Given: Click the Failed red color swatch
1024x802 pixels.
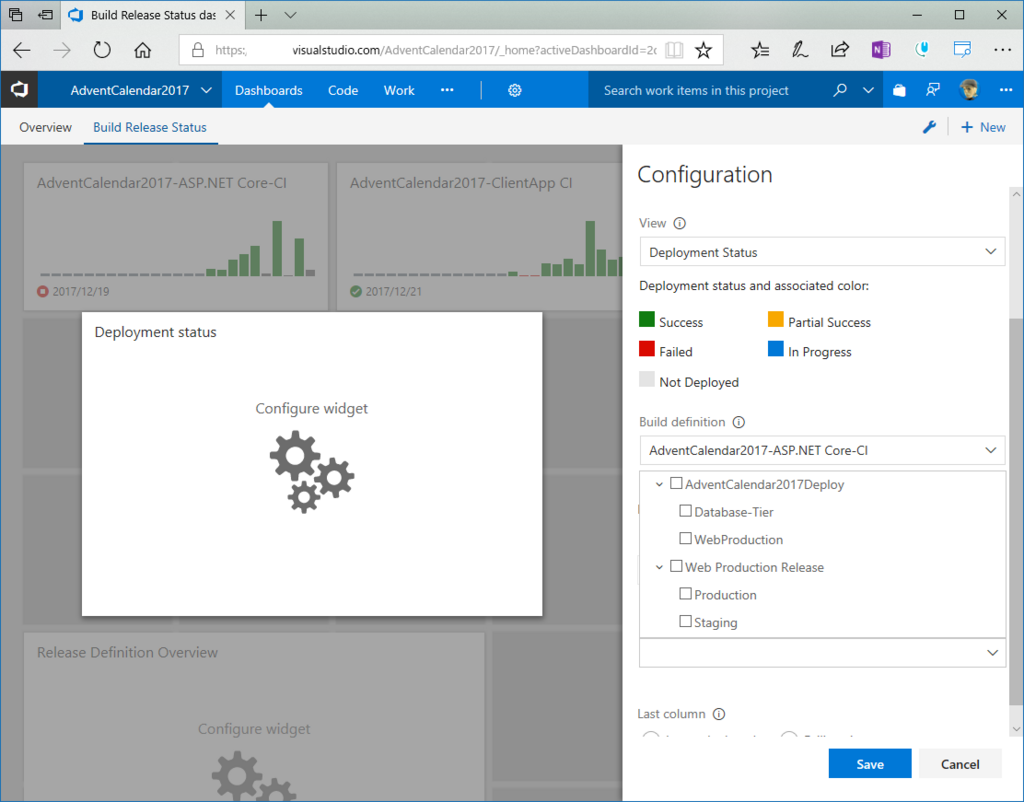Looking at the screenshot, I should [647, 349].
